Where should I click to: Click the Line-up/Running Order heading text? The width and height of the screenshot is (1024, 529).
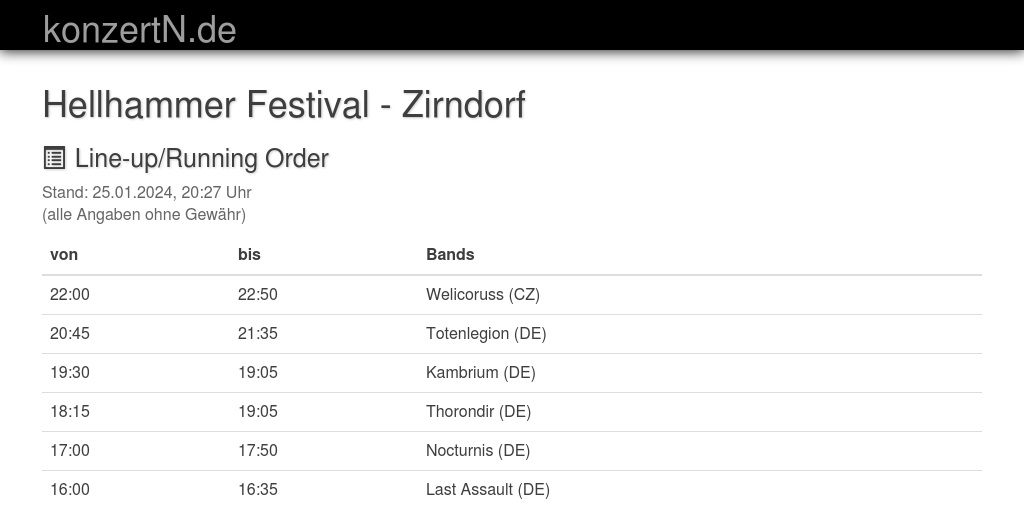coord(201,158)
